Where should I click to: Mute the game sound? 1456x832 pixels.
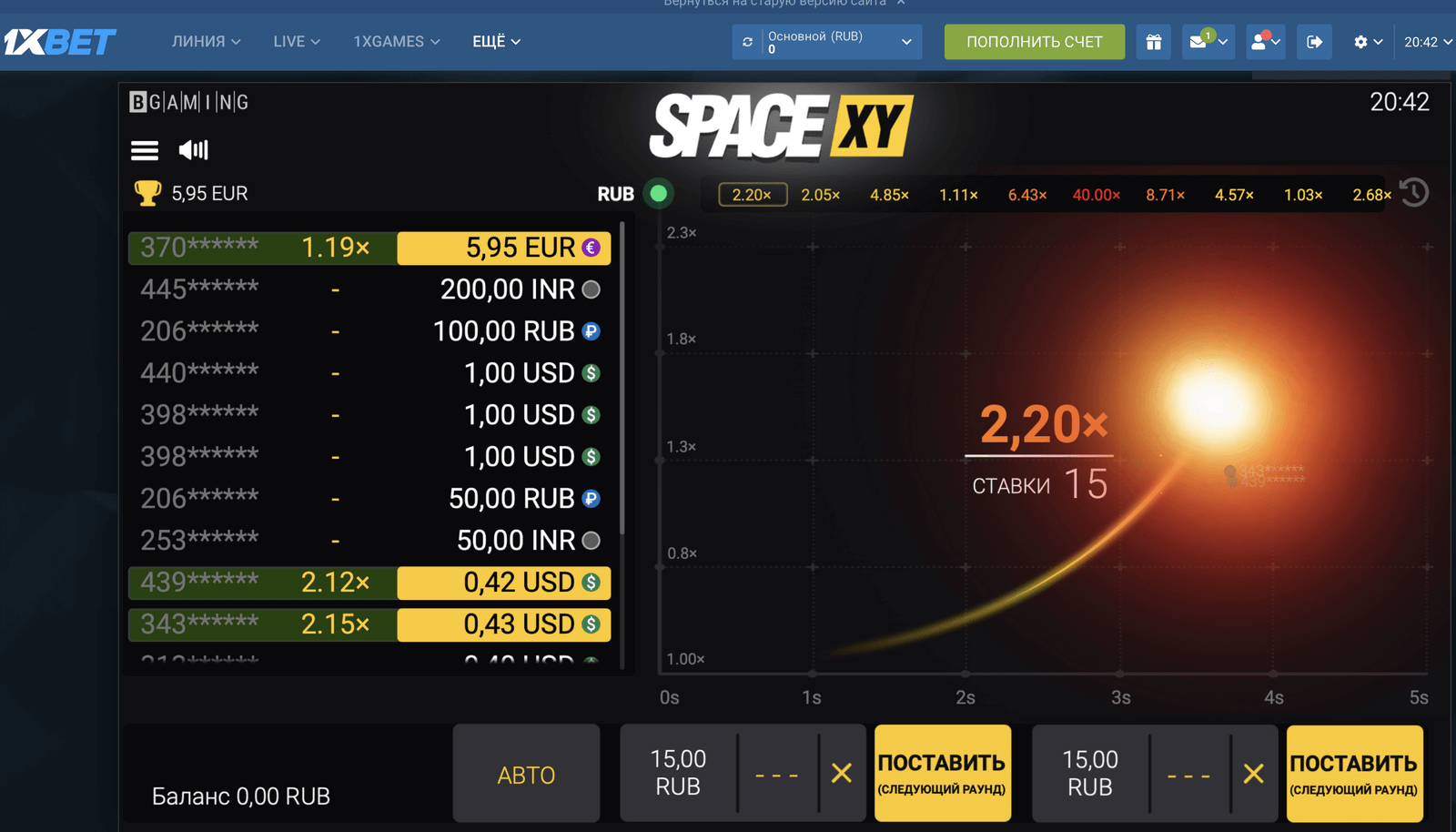point(193,150)
